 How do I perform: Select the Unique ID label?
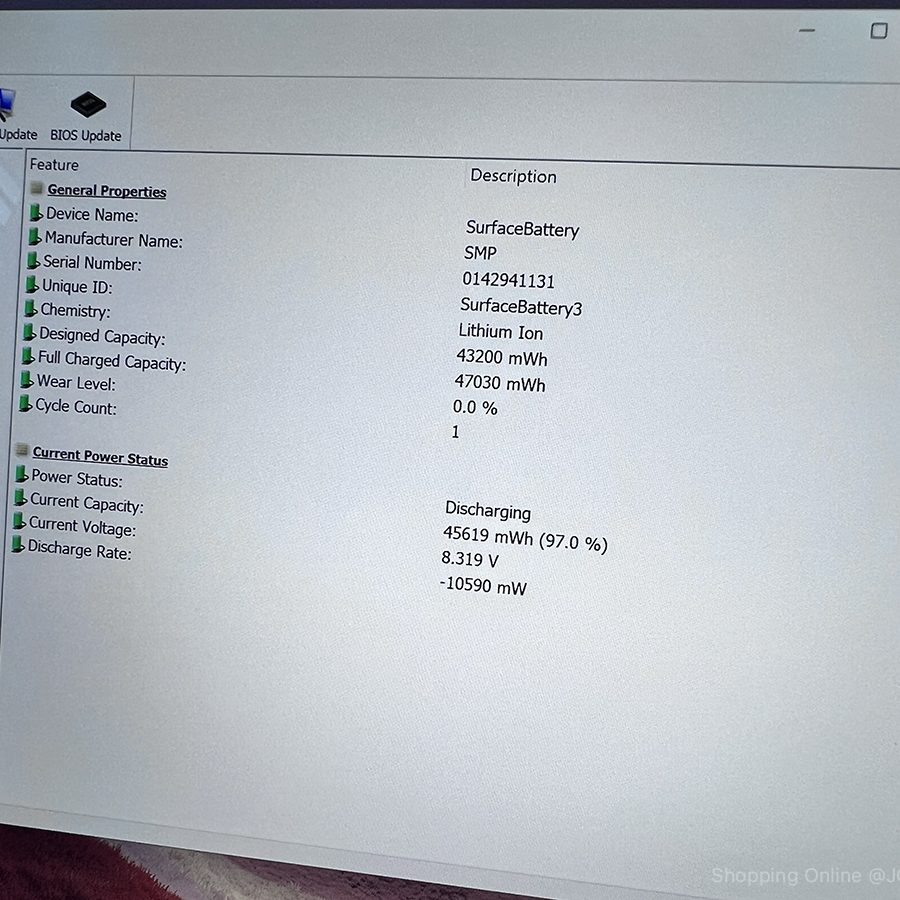(77, 286)
